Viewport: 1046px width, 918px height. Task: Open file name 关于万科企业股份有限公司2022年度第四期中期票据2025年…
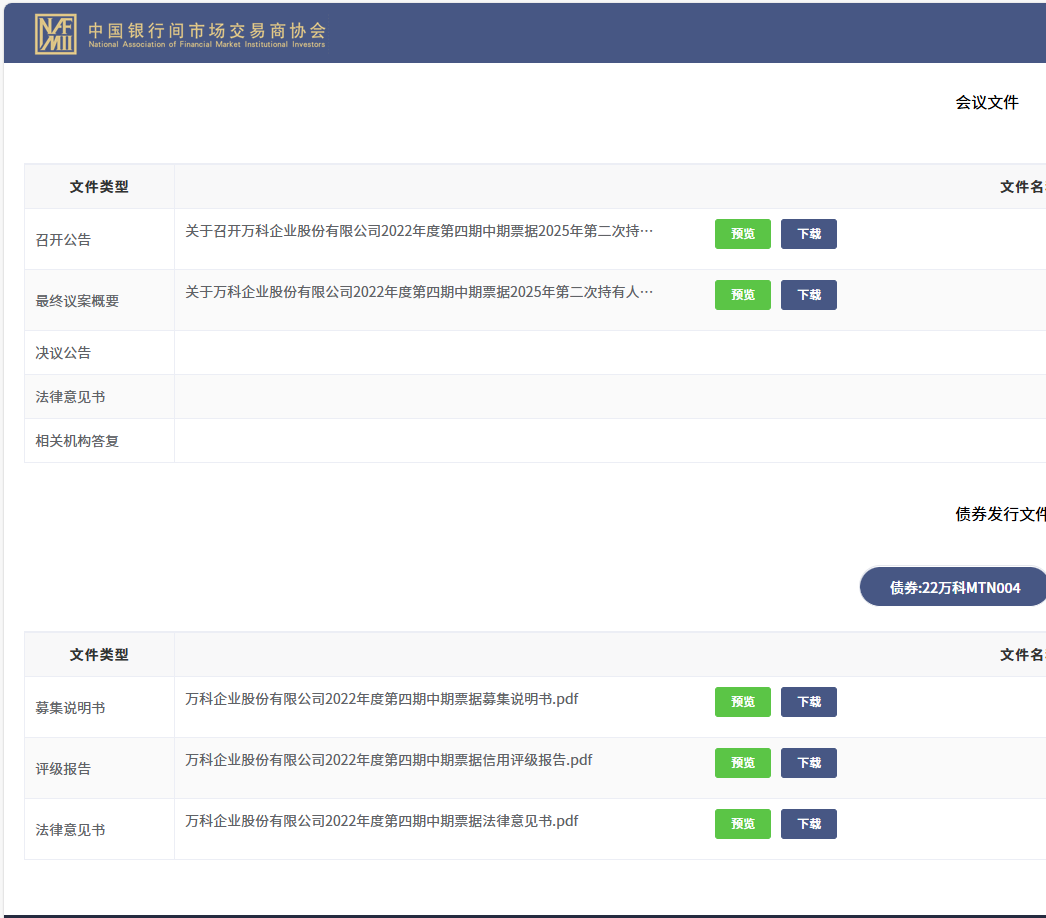[419, 292]
